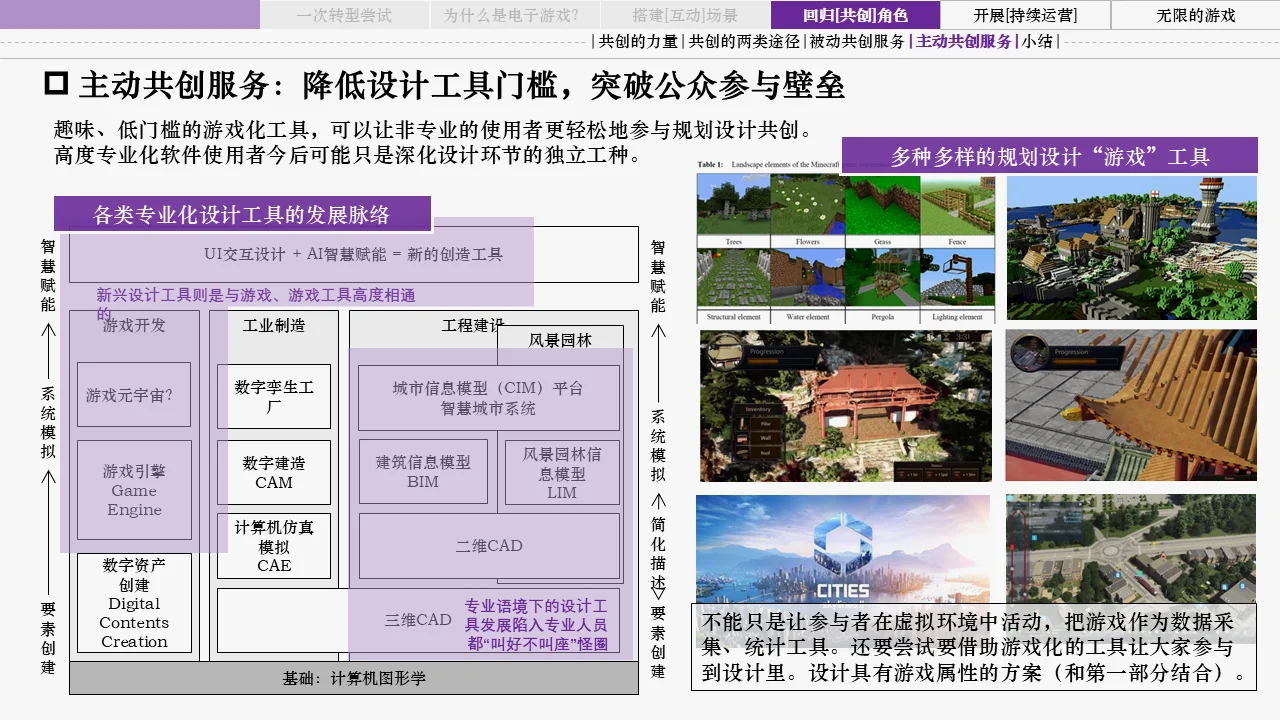Select the 数字资产创建 Digital Contents Creation box

pos(134,603)
